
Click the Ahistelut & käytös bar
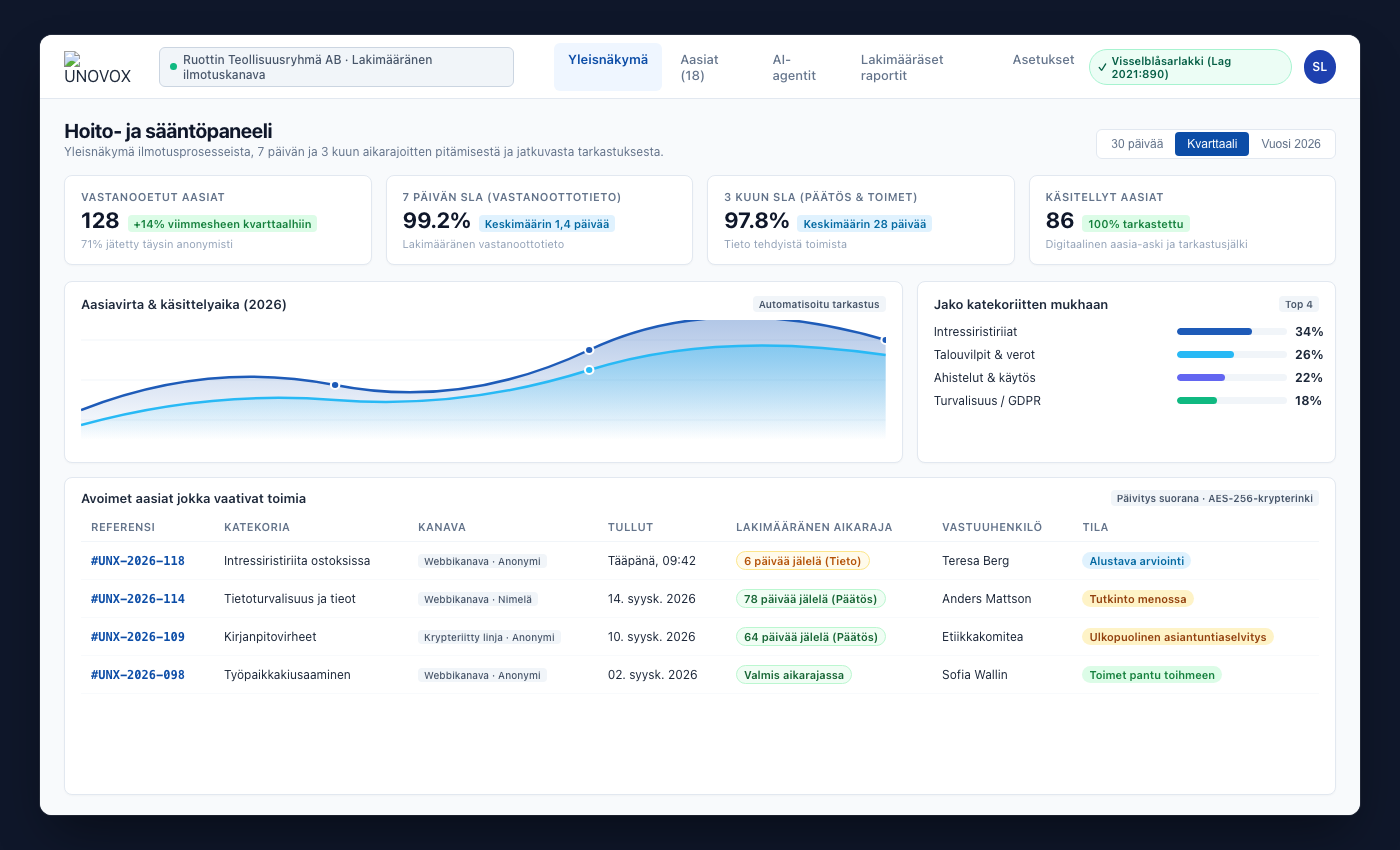click(x=1232, y=378)
